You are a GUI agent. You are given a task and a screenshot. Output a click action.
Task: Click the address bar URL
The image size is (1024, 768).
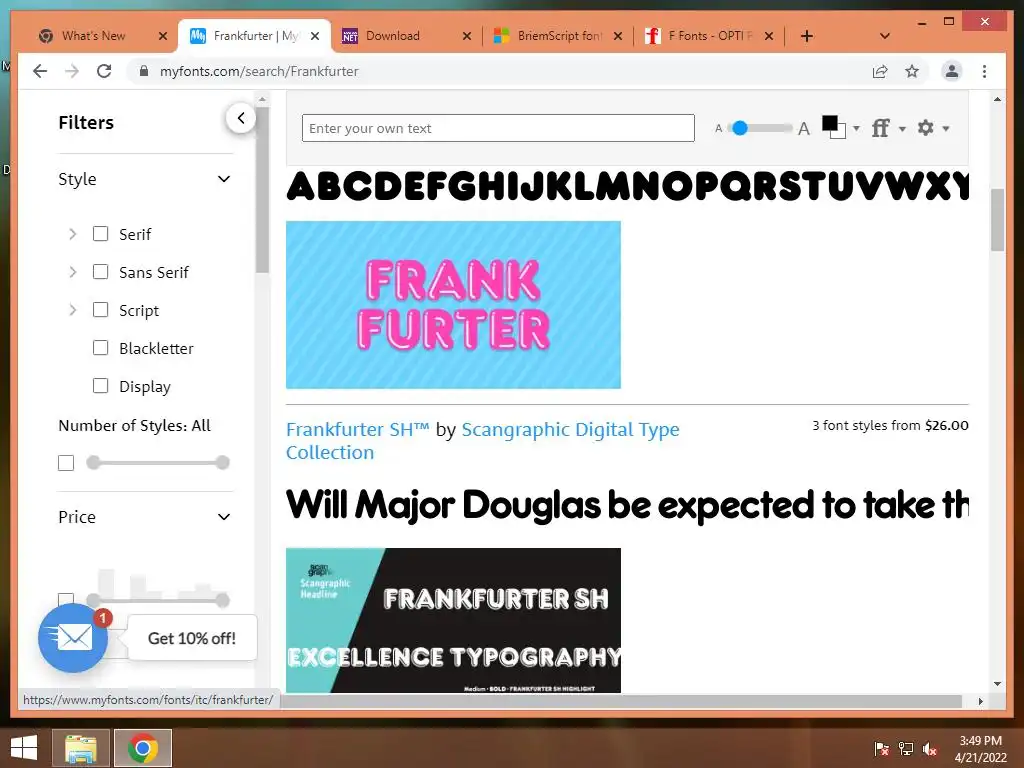[x=259, y=71]
